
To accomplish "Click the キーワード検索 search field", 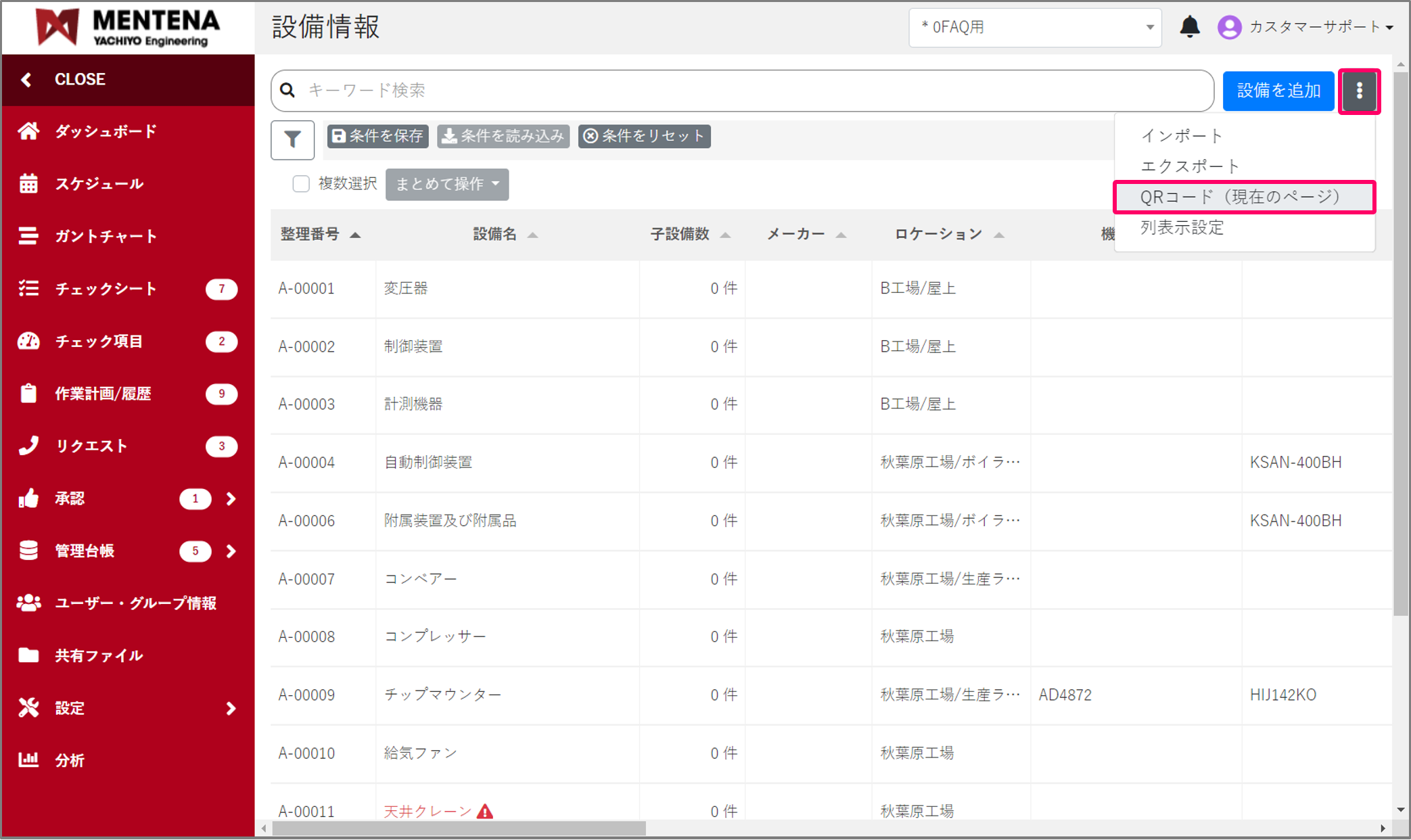I will 744,91.
